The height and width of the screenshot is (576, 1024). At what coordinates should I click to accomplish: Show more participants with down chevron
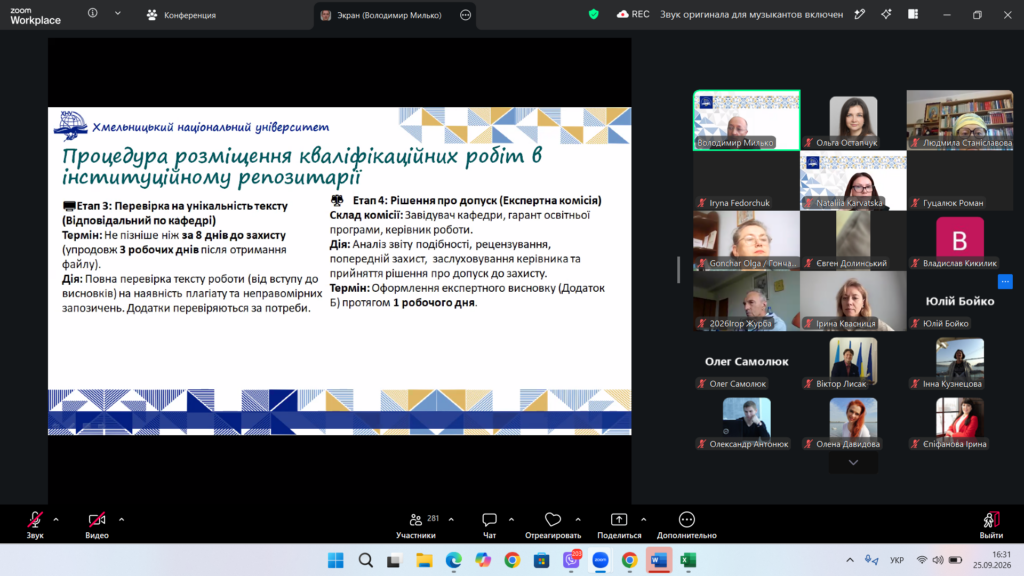point(853,462)
